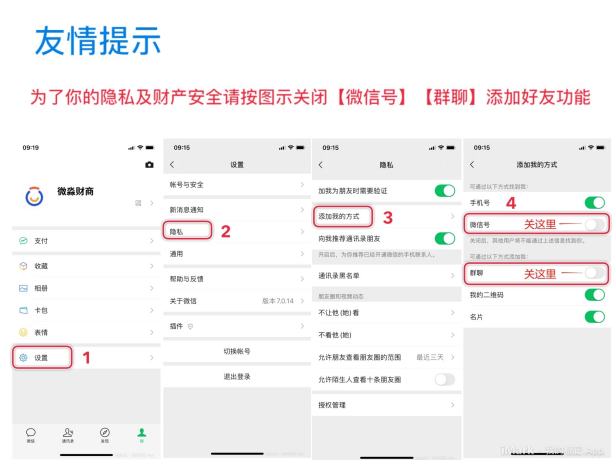Toggle 允许陌生人查看十条朋友圈 switch

coord(445,379)
